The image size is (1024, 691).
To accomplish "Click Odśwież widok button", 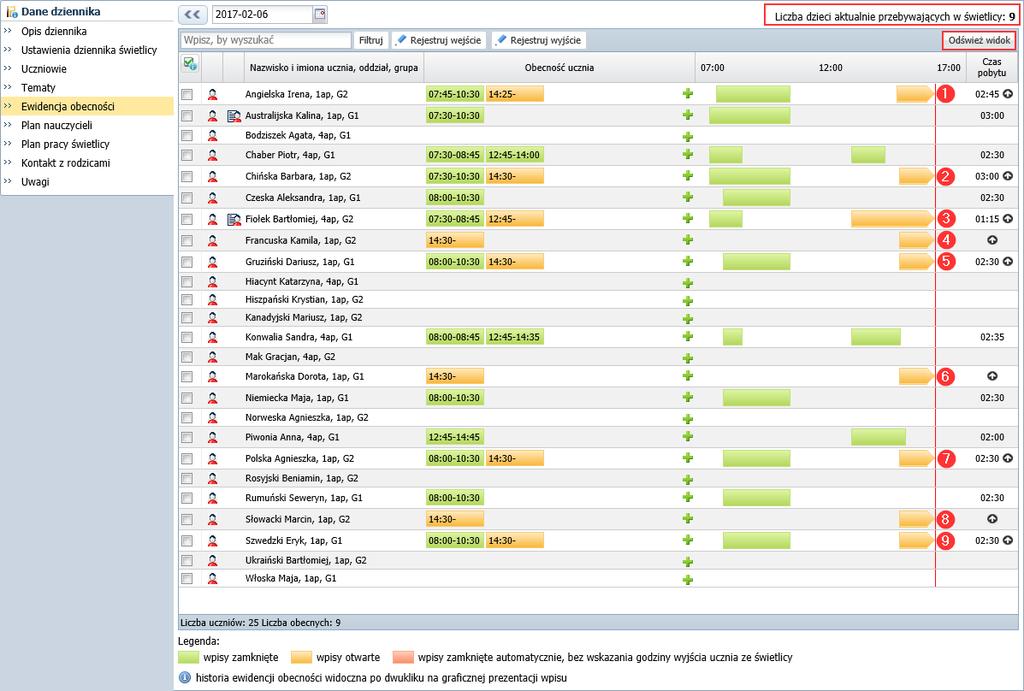I will pyautogui.click(x=979, y=40).
